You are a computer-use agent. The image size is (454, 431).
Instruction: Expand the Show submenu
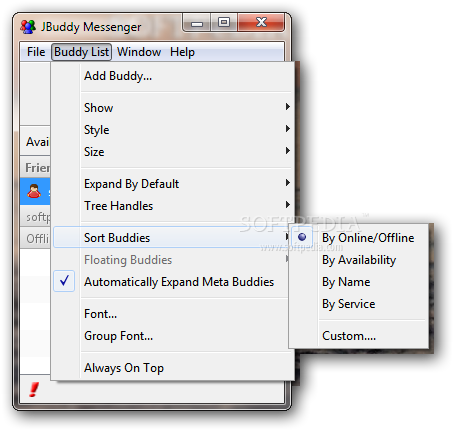tap(173, 108)
